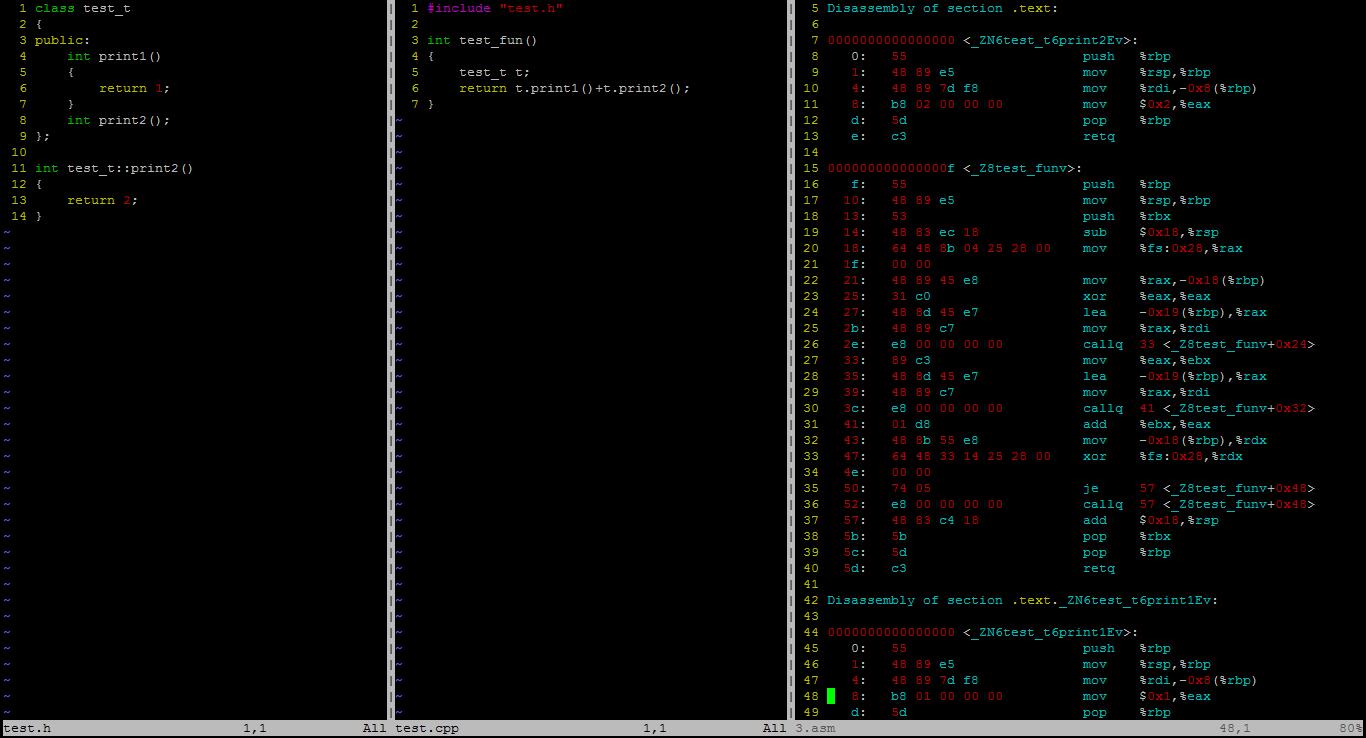The height and width of the screenshot is (738, 1366).
Task: Place cursor on 'test_t t;' line
Action: (494, 72)
